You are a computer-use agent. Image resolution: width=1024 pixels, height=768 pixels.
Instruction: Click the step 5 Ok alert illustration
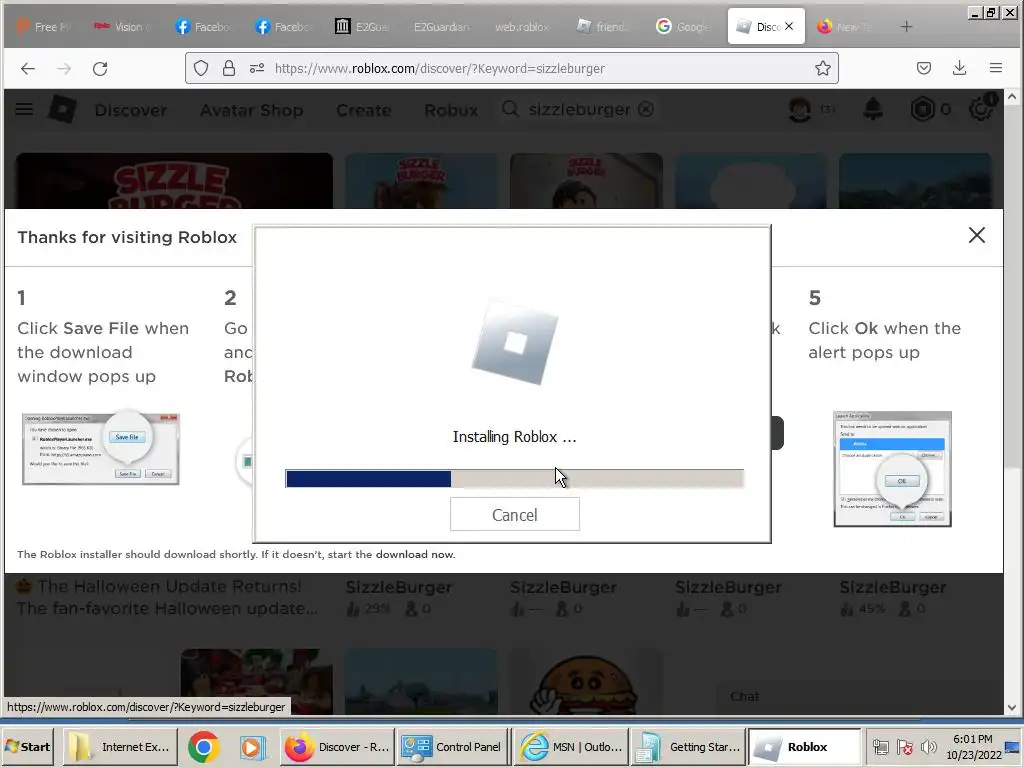point(892,468)
